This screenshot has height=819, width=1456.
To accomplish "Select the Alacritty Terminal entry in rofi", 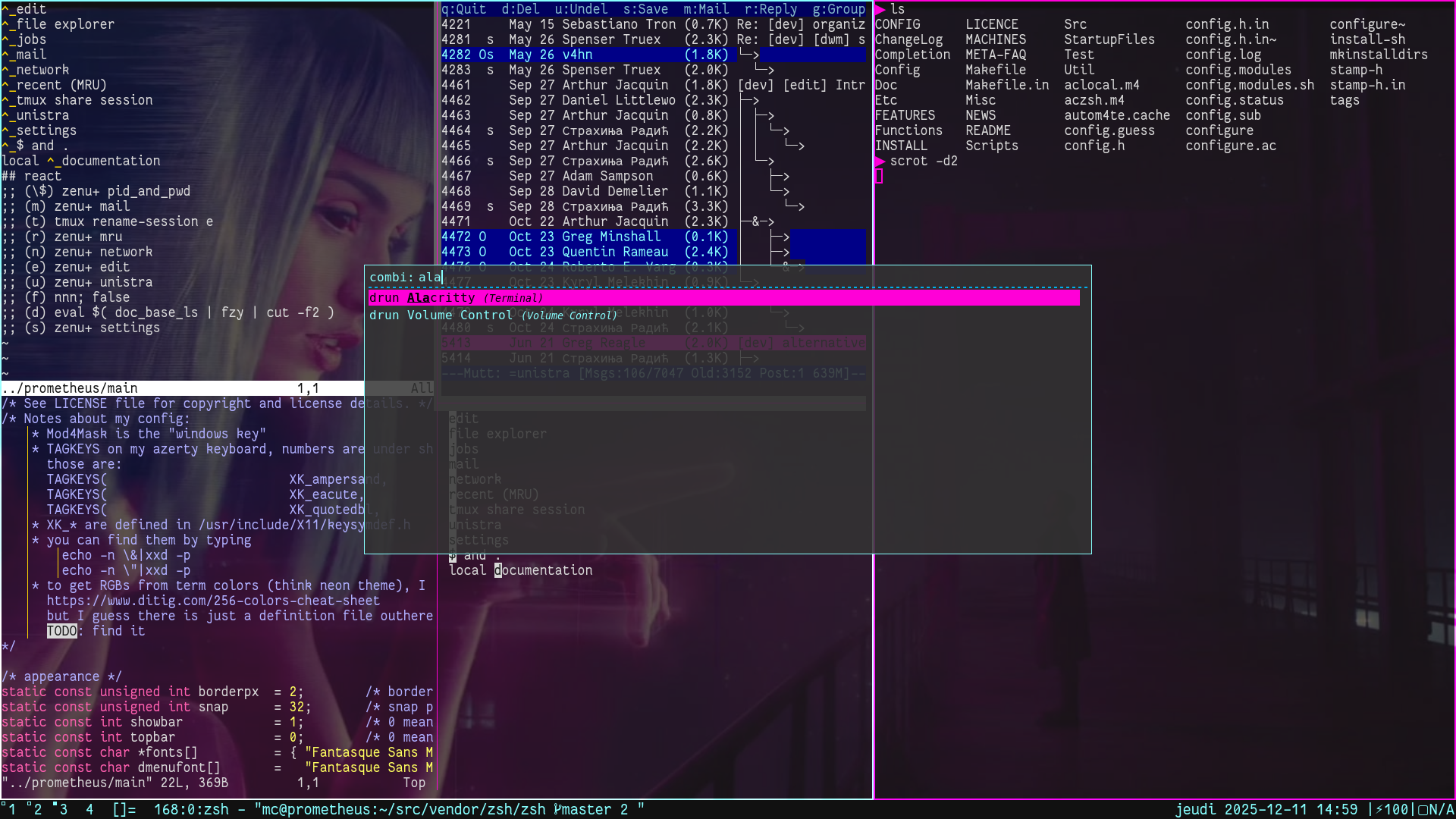I will pos(455,298).
